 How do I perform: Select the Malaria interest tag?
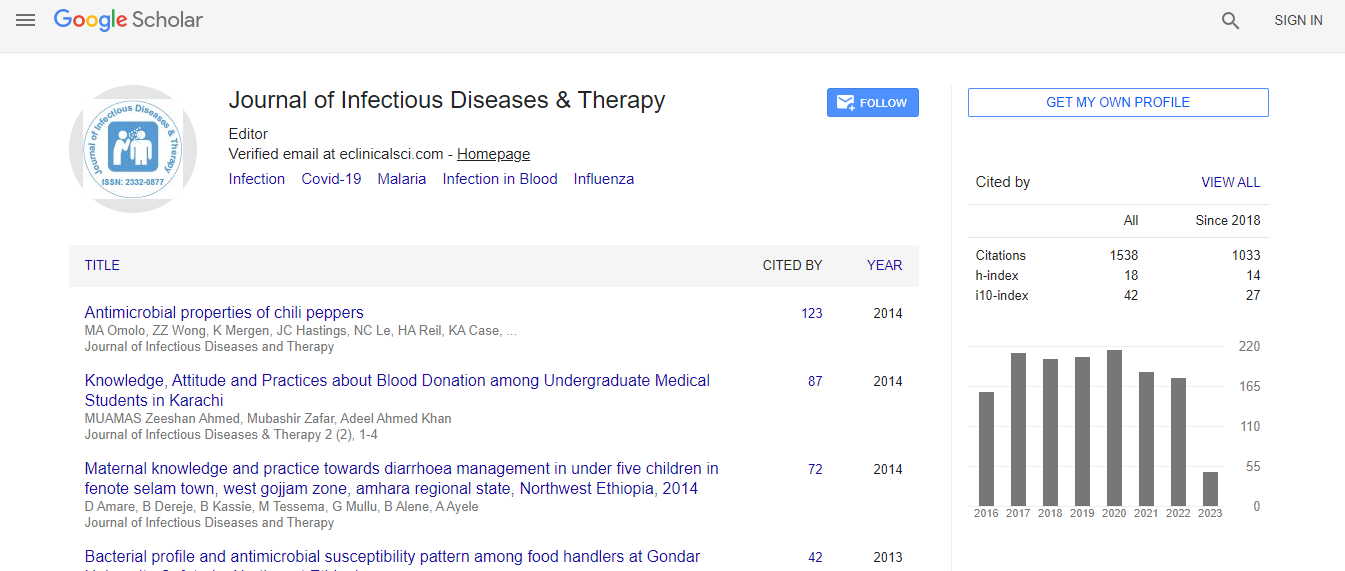coord(401,179)
